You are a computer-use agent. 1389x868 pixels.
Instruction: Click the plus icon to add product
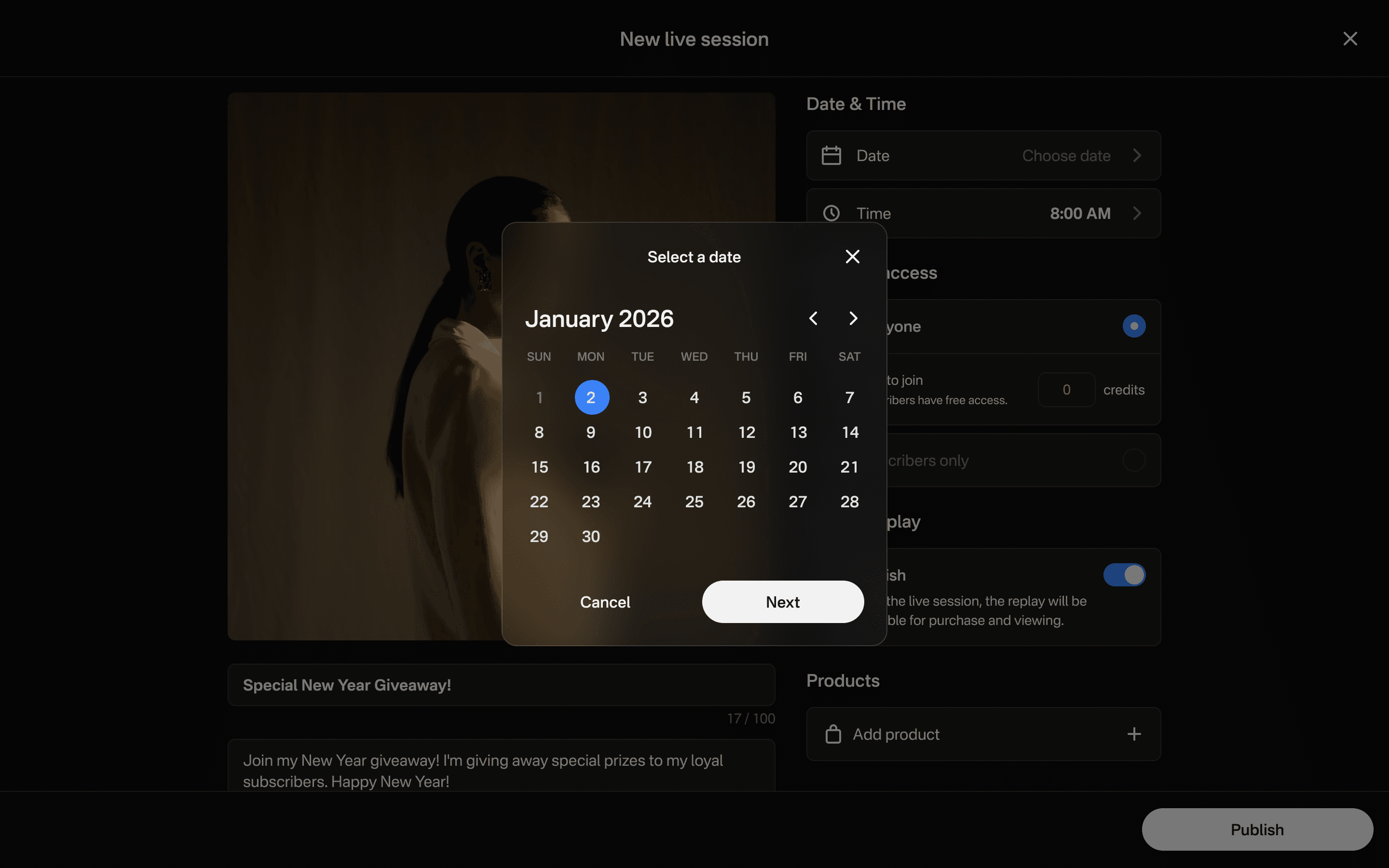coord(1133,734)
